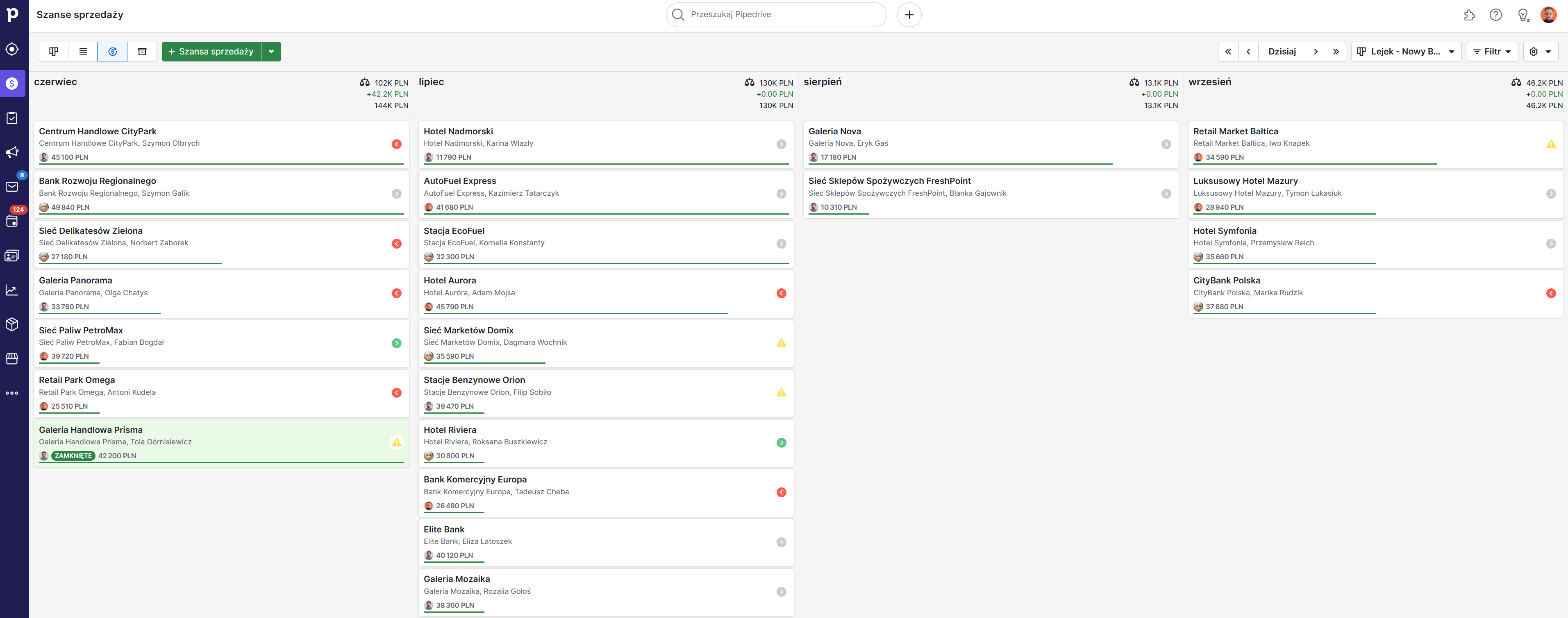Open the integrations puzzle icon
This screenshot has width=1568, height=618.
1469,15
